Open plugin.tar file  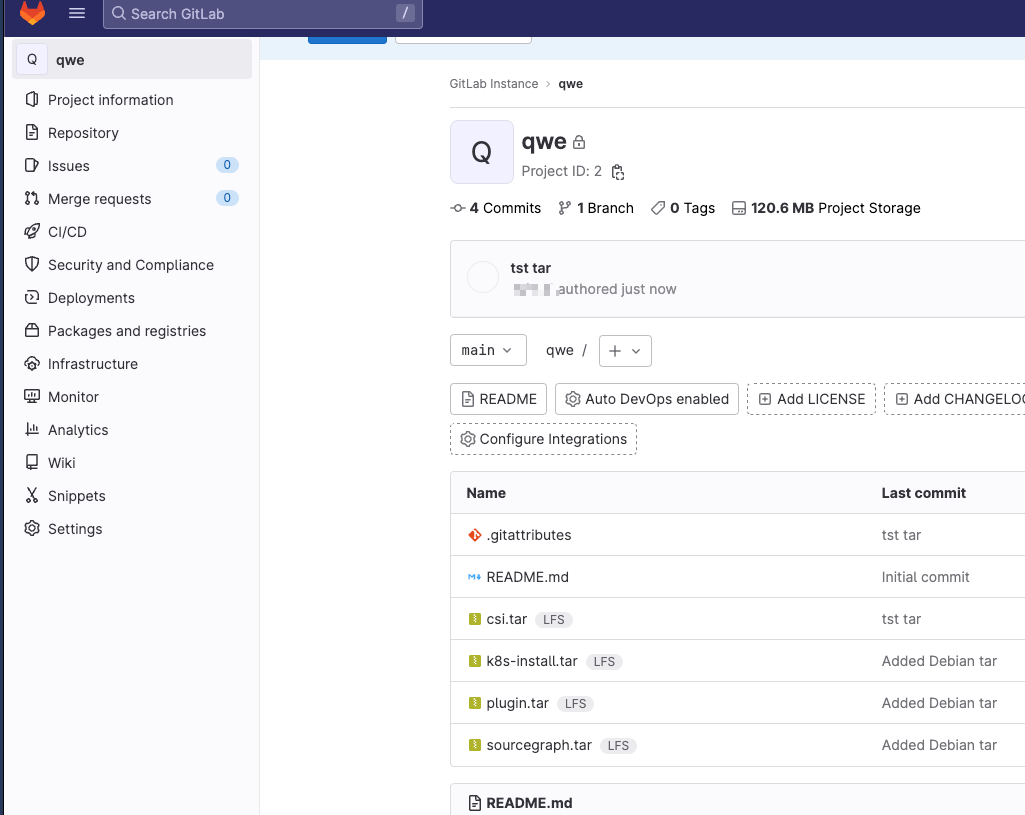pos(518,703)
